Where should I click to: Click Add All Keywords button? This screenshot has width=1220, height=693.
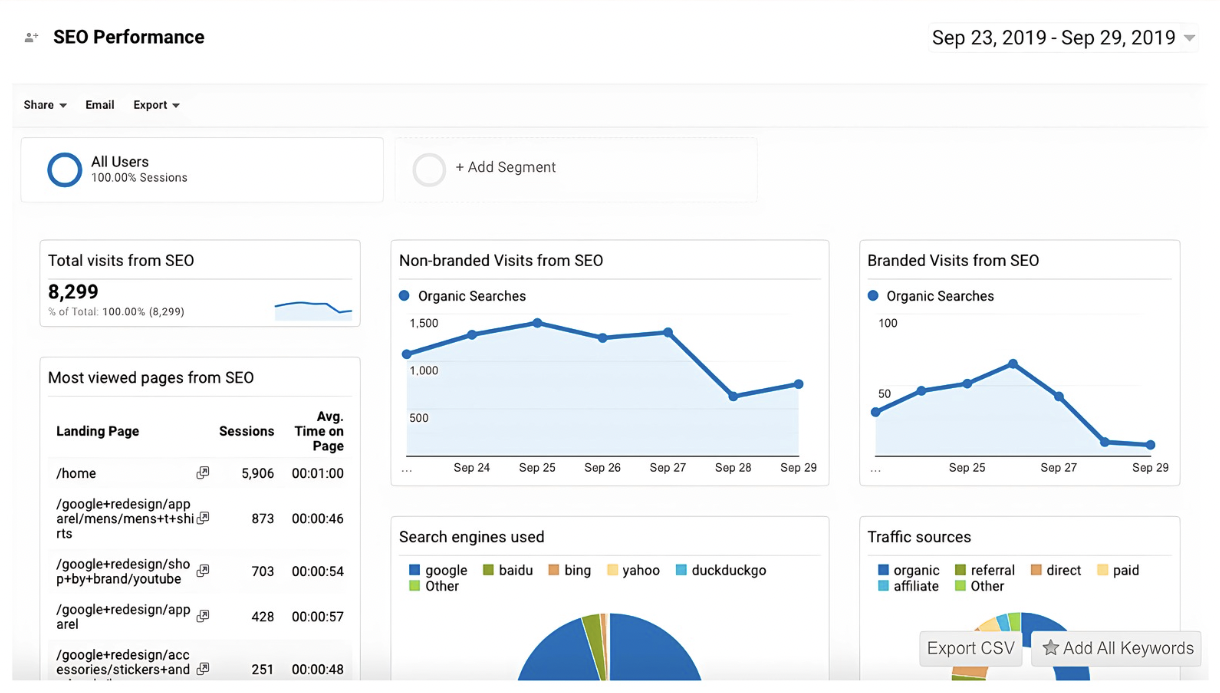click(x=1117, y=648)
